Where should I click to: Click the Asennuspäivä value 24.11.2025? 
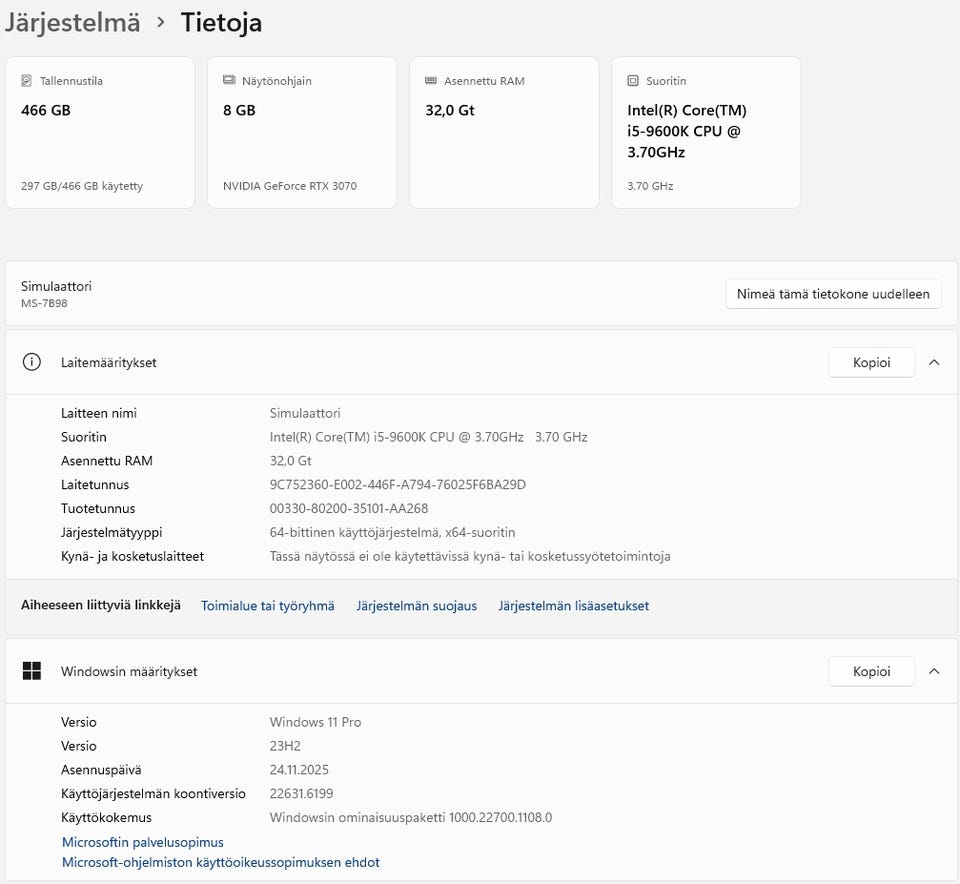pyautogui.click(x=299, y=770)
